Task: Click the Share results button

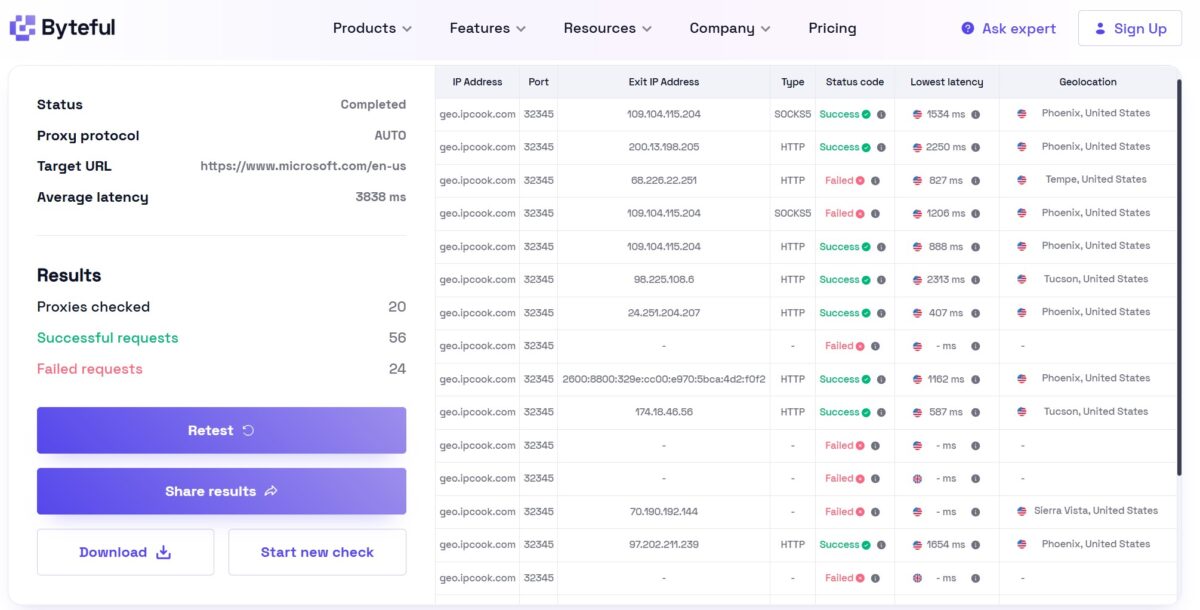Action: (221, 491)
